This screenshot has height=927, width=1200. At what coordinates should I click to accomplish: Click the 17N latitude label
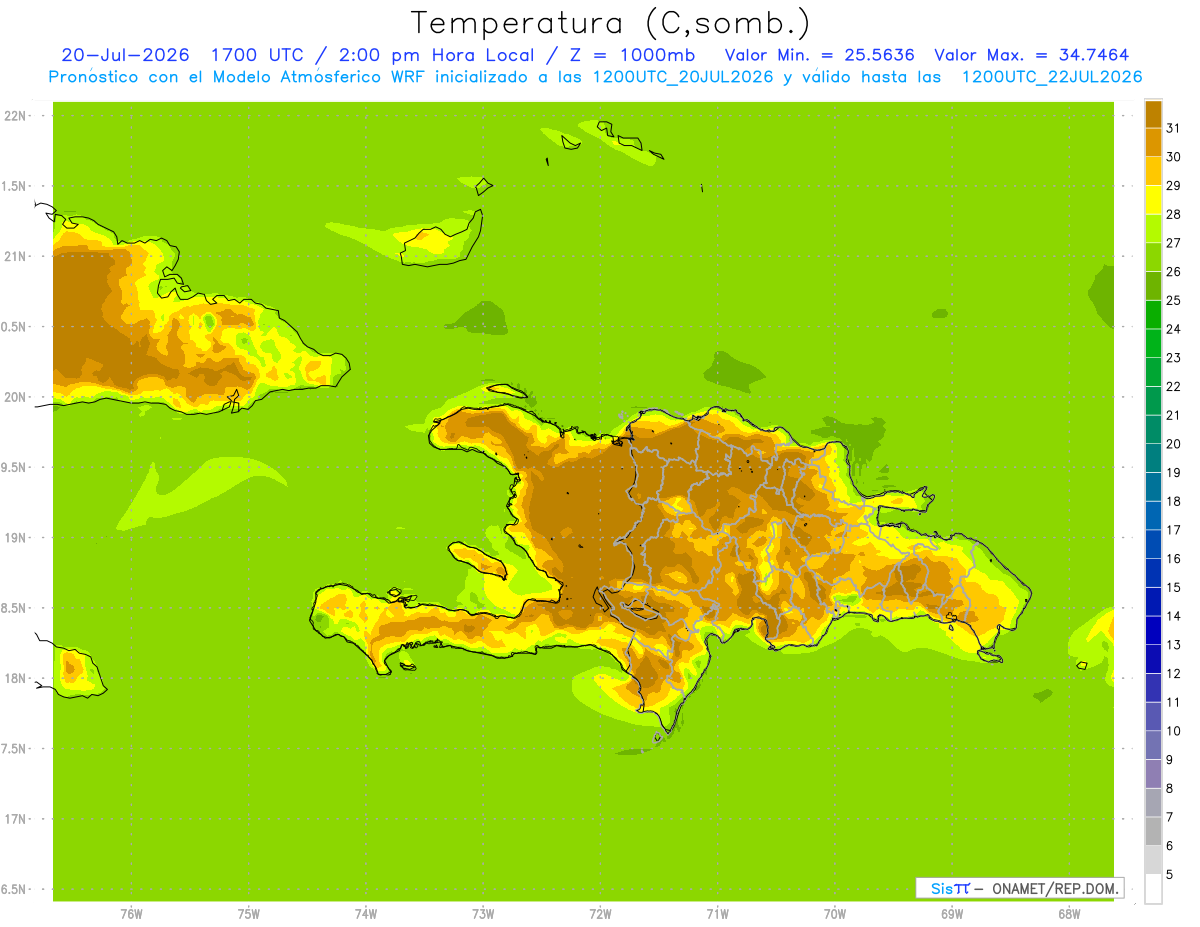click(14, 819)
